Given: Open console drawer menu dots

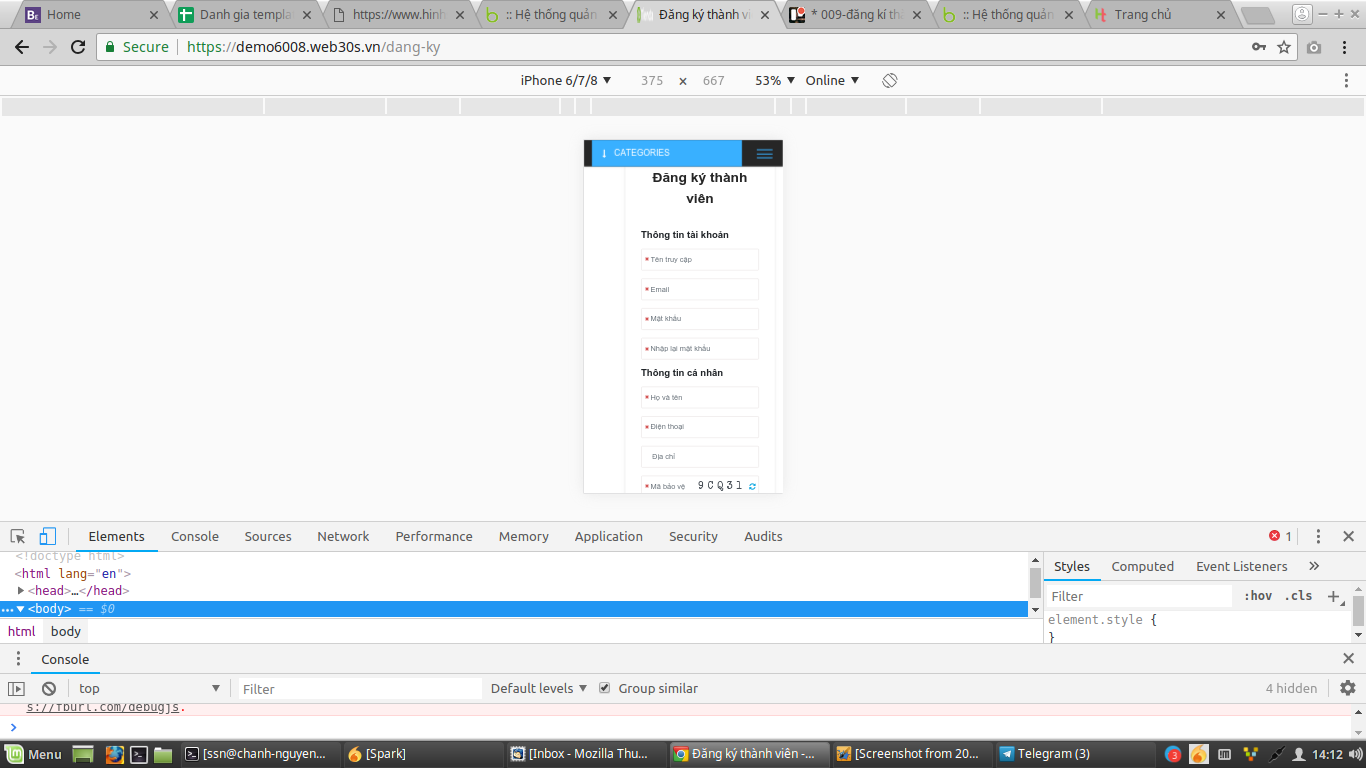Looking at the screenshot, I should click(17, 659).
